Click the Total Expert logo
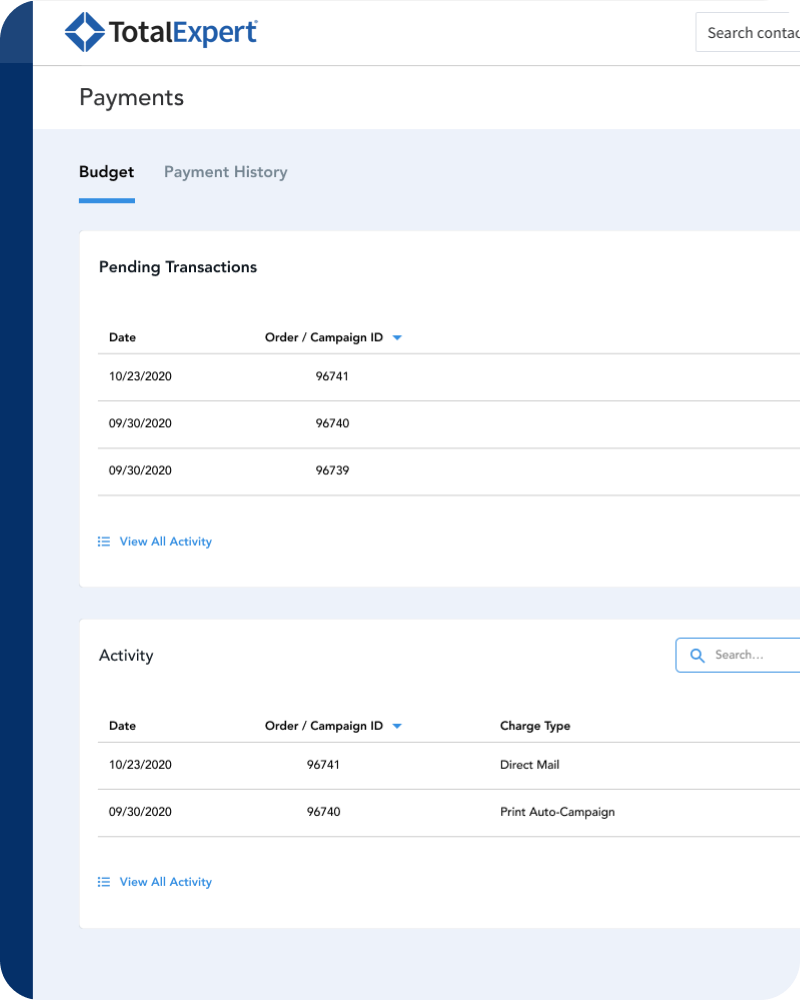 tap(161, 32)
